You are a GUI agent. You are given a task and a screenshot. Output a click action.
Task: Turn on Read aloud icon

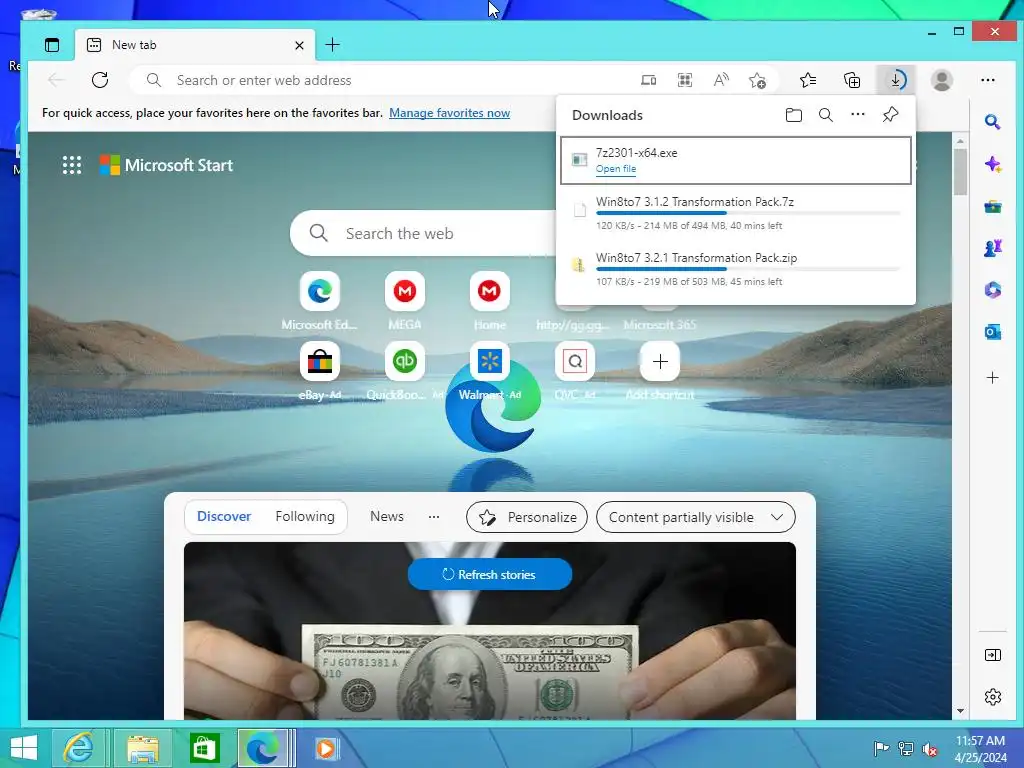click(721, 80)
